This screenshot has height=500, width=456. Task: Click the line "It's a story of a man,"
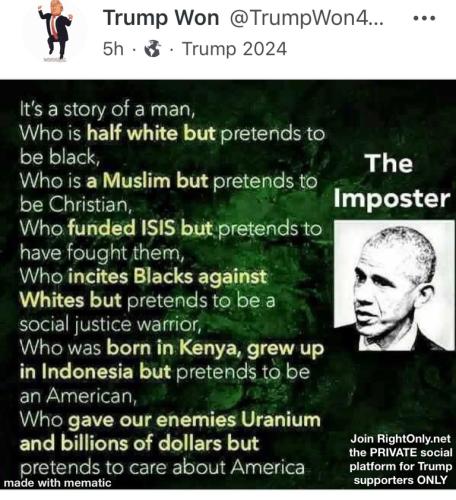click(107, 109)
